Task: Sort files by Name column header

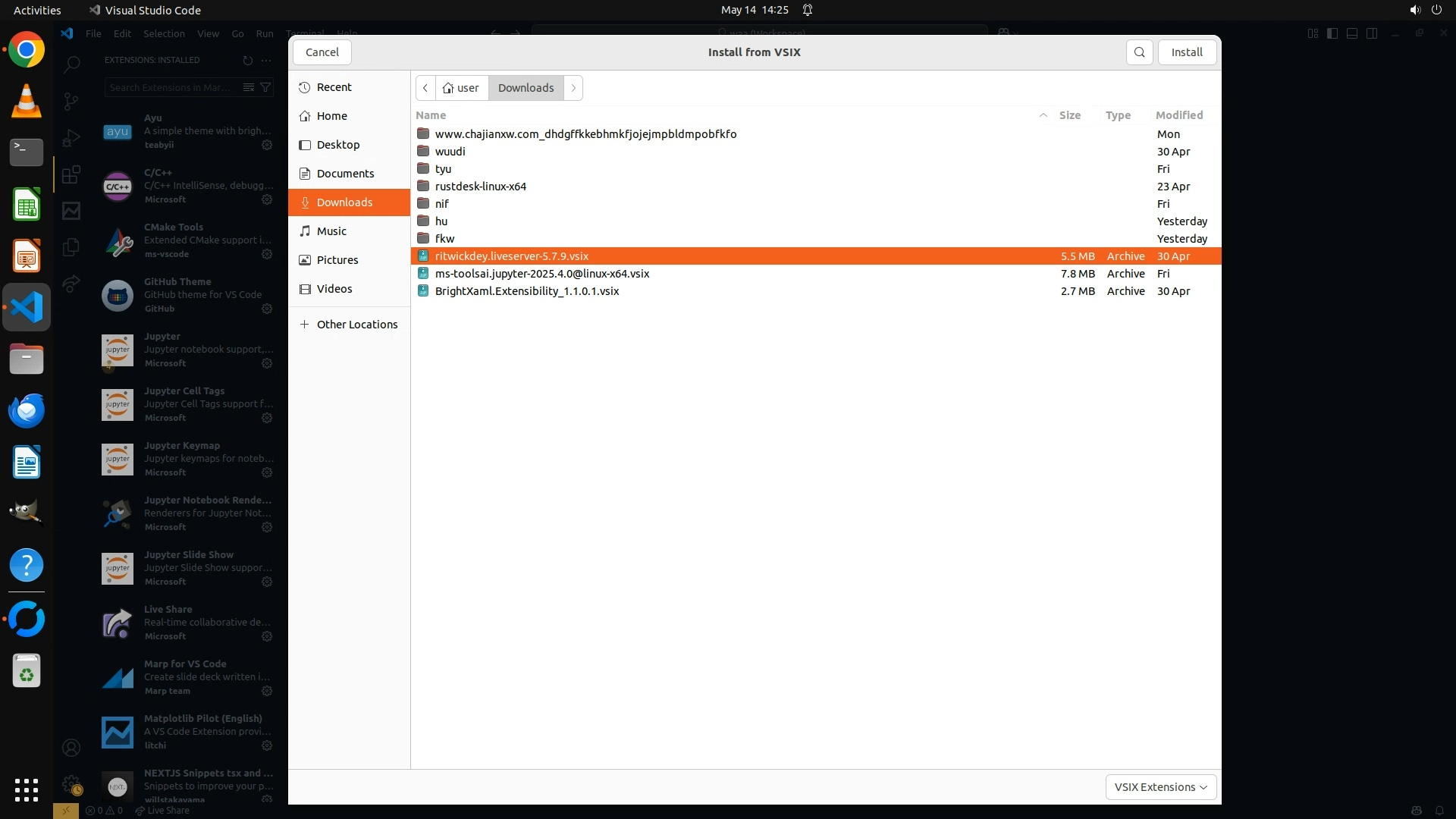Action: [431, 115]
